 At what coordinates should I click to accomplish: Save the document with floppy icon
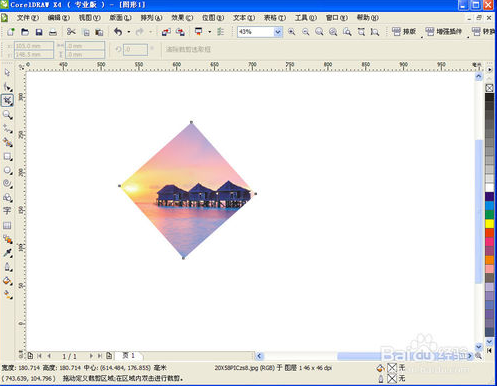click(x=39, y=32)
